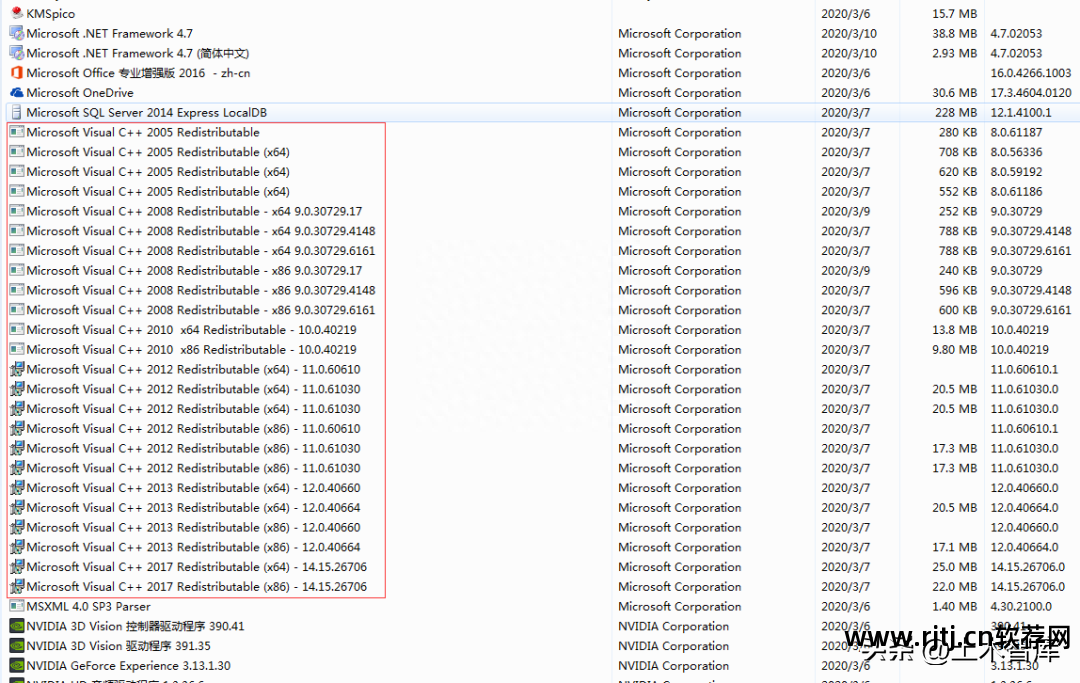Select the Microsoft OneDrive name text

point(80,92)
